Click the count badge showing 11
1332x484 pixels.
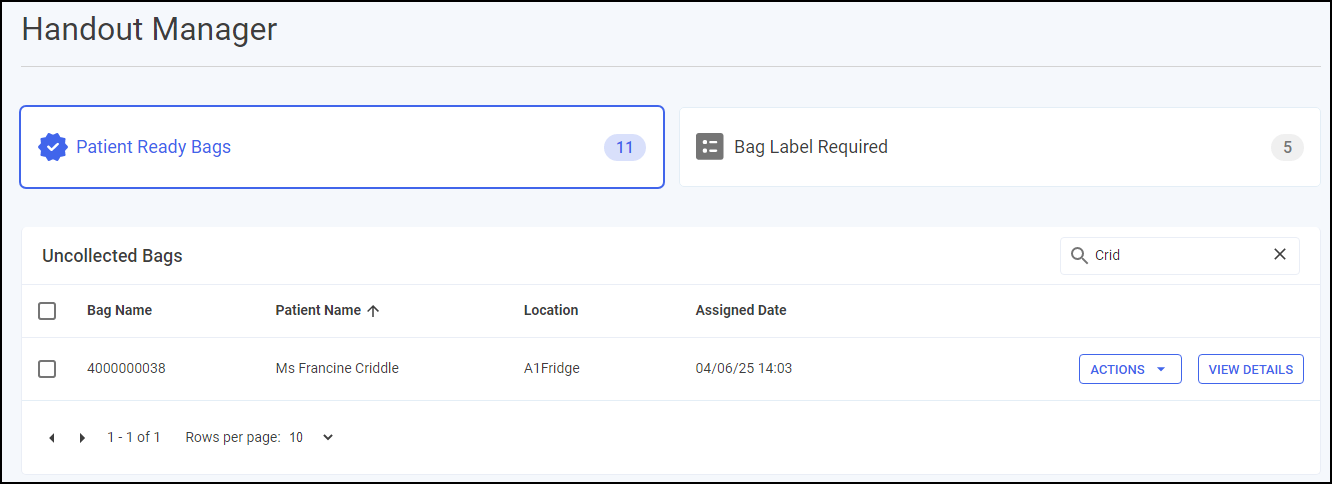(x=624, y=148)
